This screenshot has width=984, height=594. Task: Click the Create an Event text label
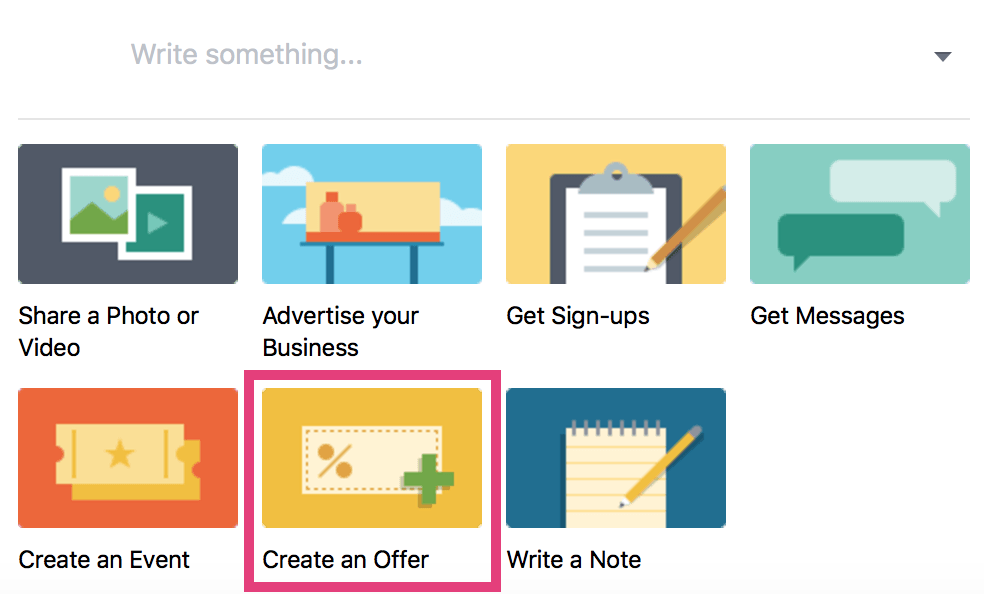pos(104,560)
